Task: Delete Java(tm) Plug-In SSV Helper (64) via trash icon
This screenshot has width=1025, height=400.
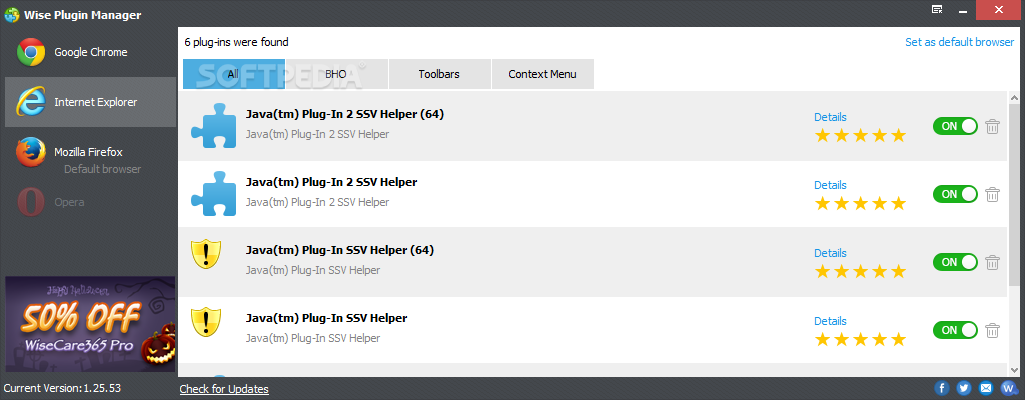Action: (992, 262)
